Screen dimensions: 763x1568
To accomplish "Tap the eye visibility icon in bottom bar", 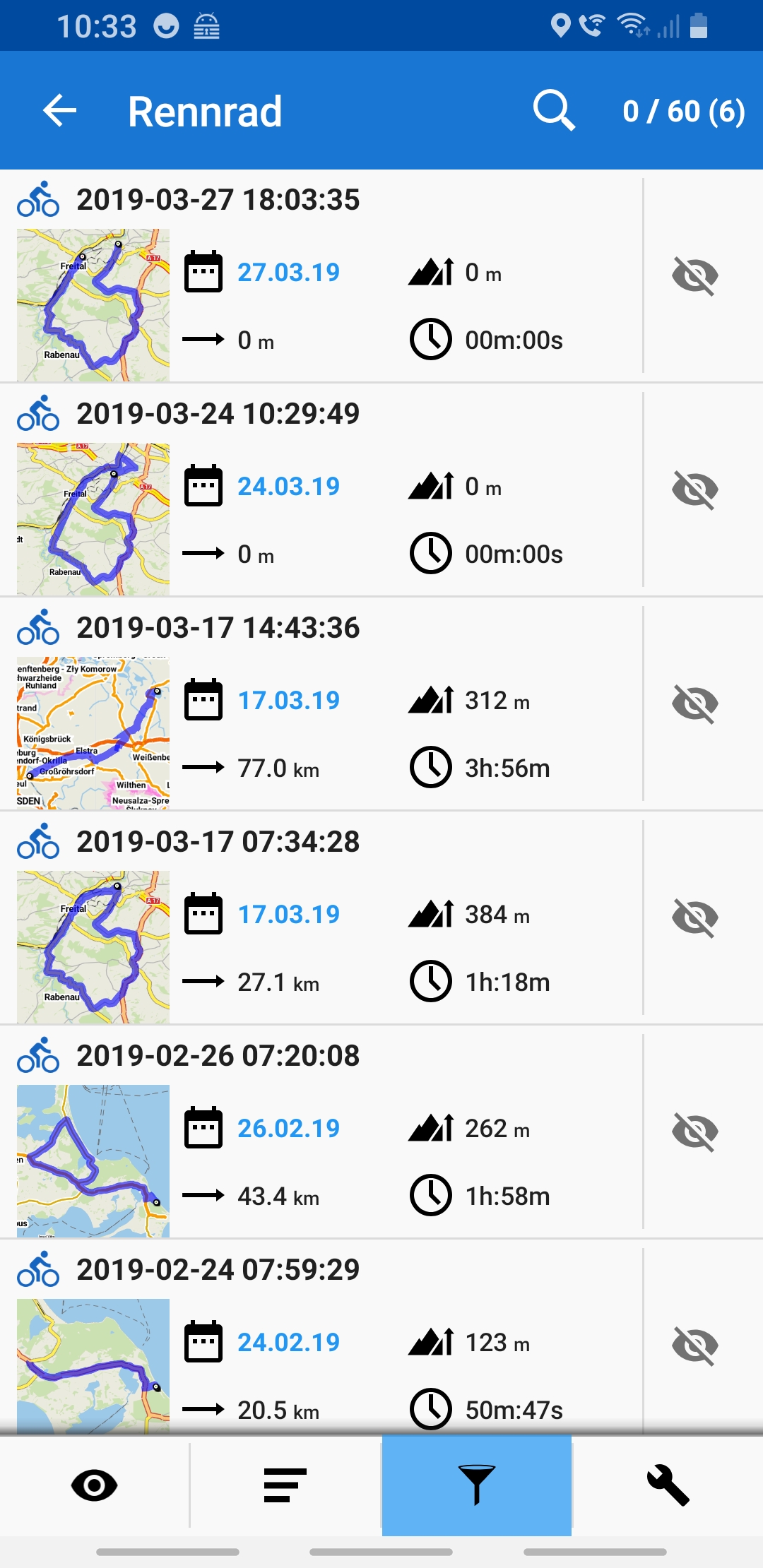I will pyautogui.click(x=95, y=1485).
